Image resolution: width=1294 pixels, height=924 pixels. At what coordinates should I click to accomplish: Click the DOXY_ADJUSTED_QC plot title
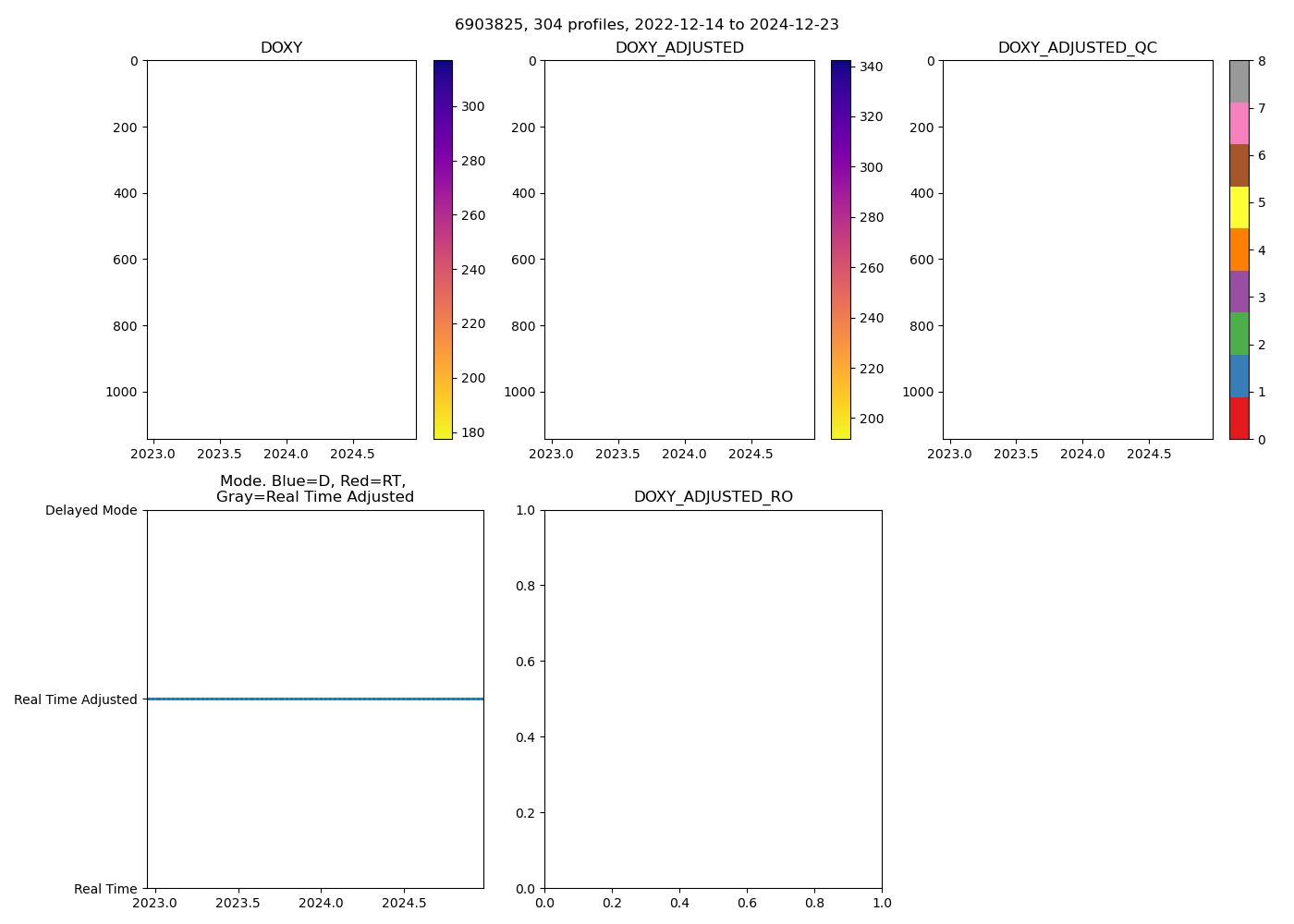tap(1077, 48)
